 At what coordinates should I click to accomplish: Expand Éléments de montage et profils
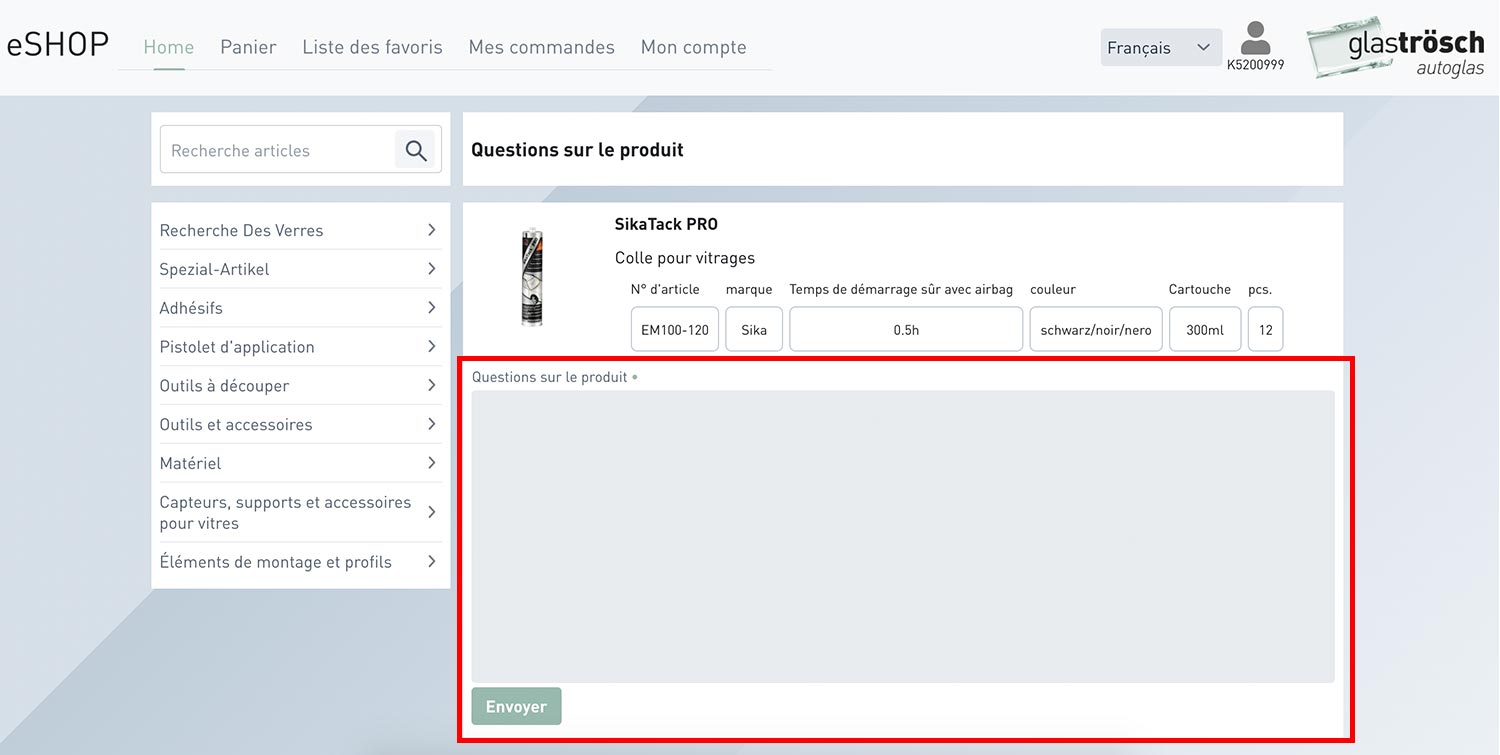[x=300, y=562]
